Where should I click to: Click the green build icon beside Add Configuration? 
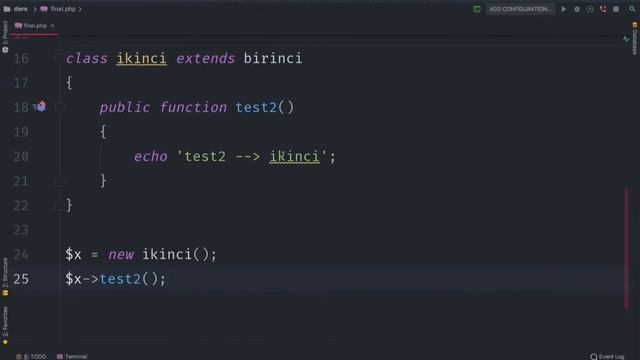(477, 9)
